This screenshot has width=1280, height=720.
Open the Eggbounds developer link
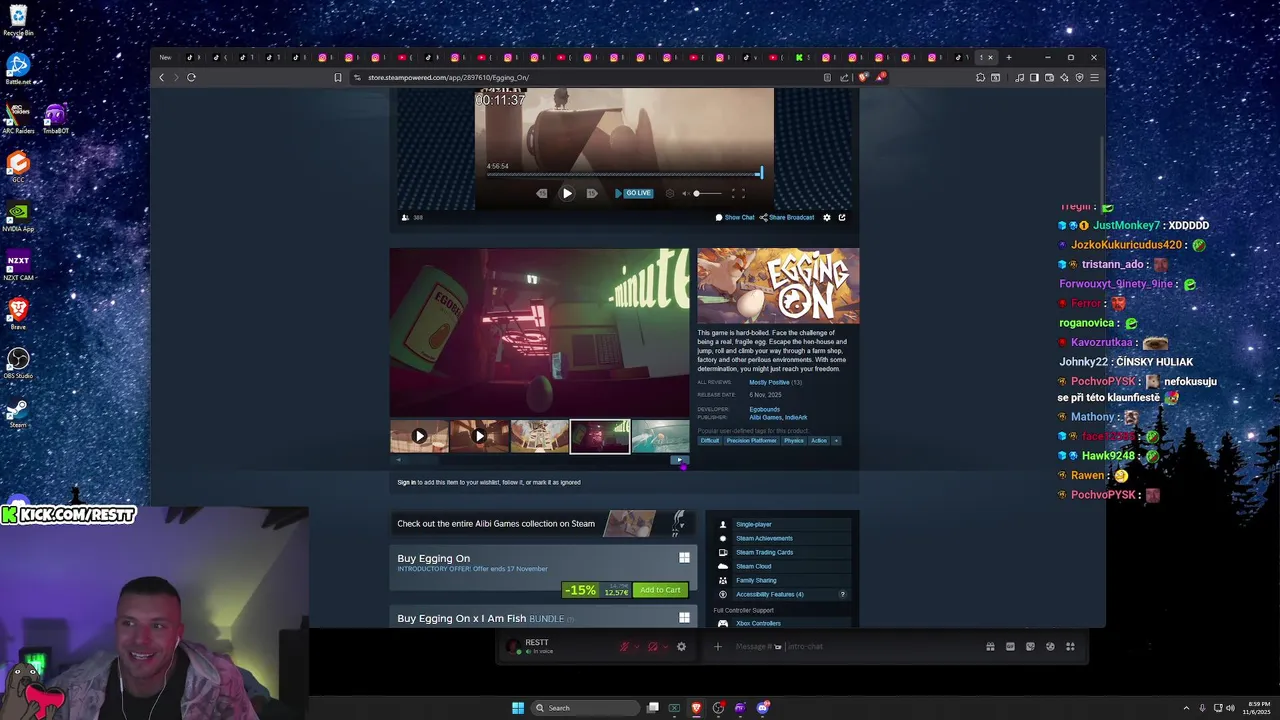point(764,409)
